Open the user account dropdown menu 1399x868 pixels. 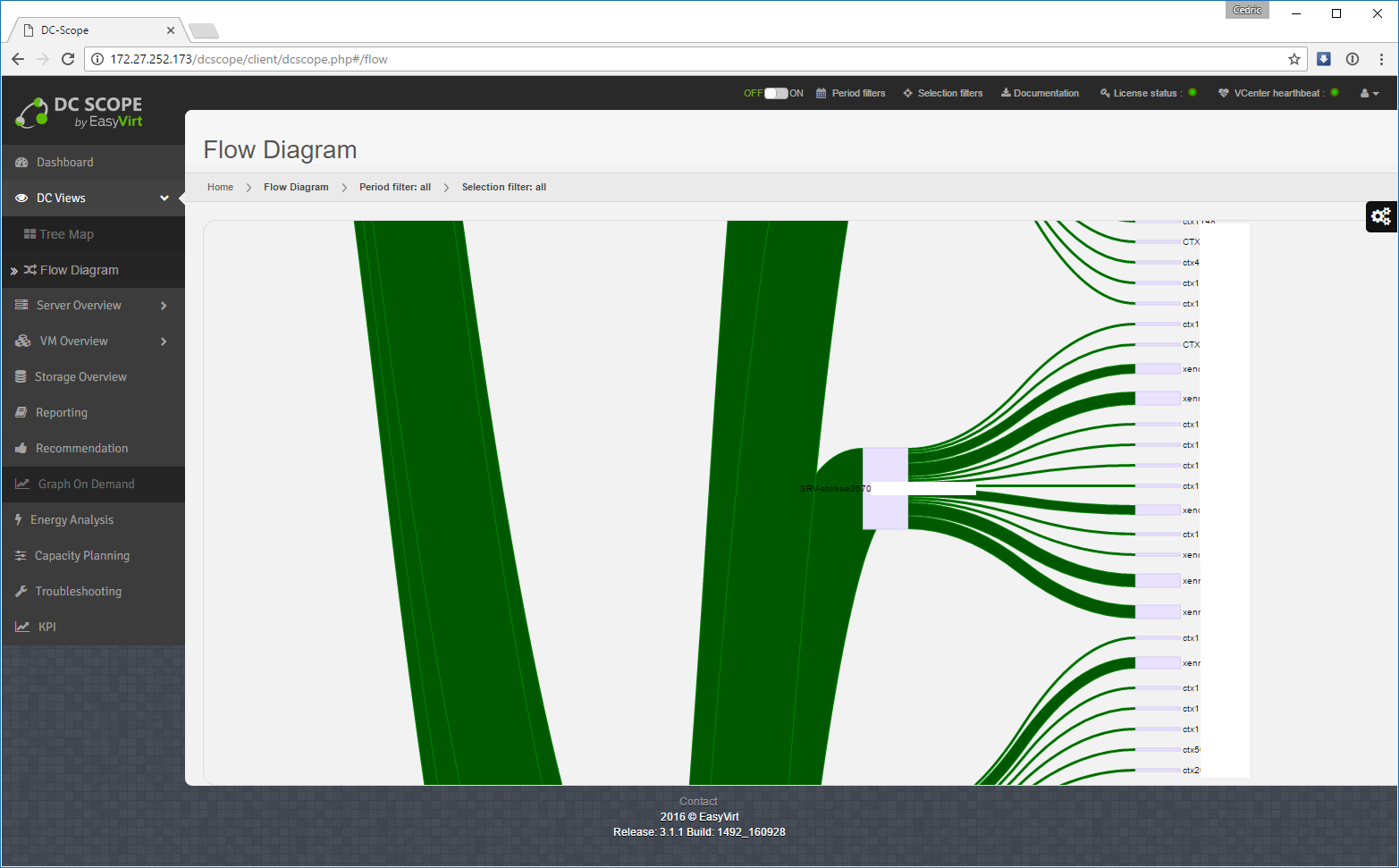tap(1369, 93)
